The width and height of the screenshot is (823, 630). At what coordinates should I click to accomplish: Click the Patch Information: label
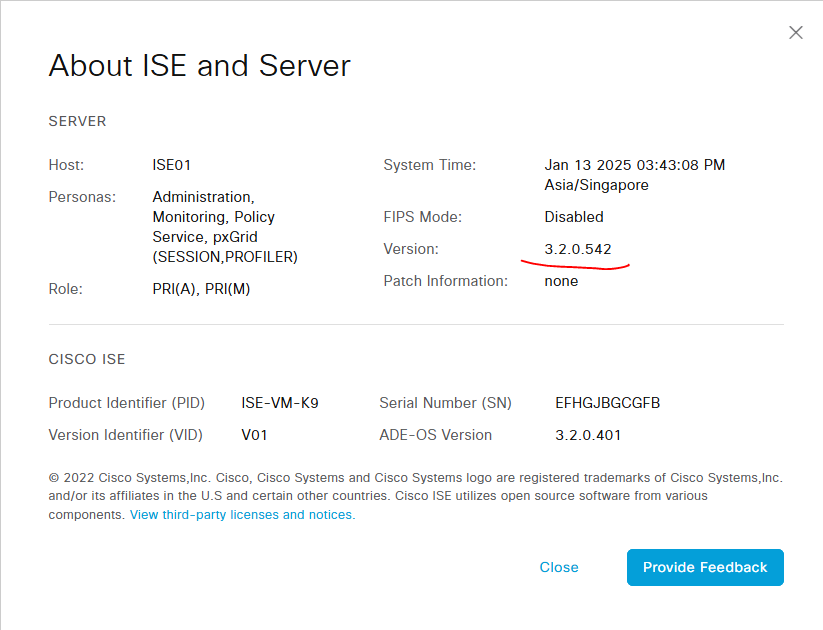point(446,281)
